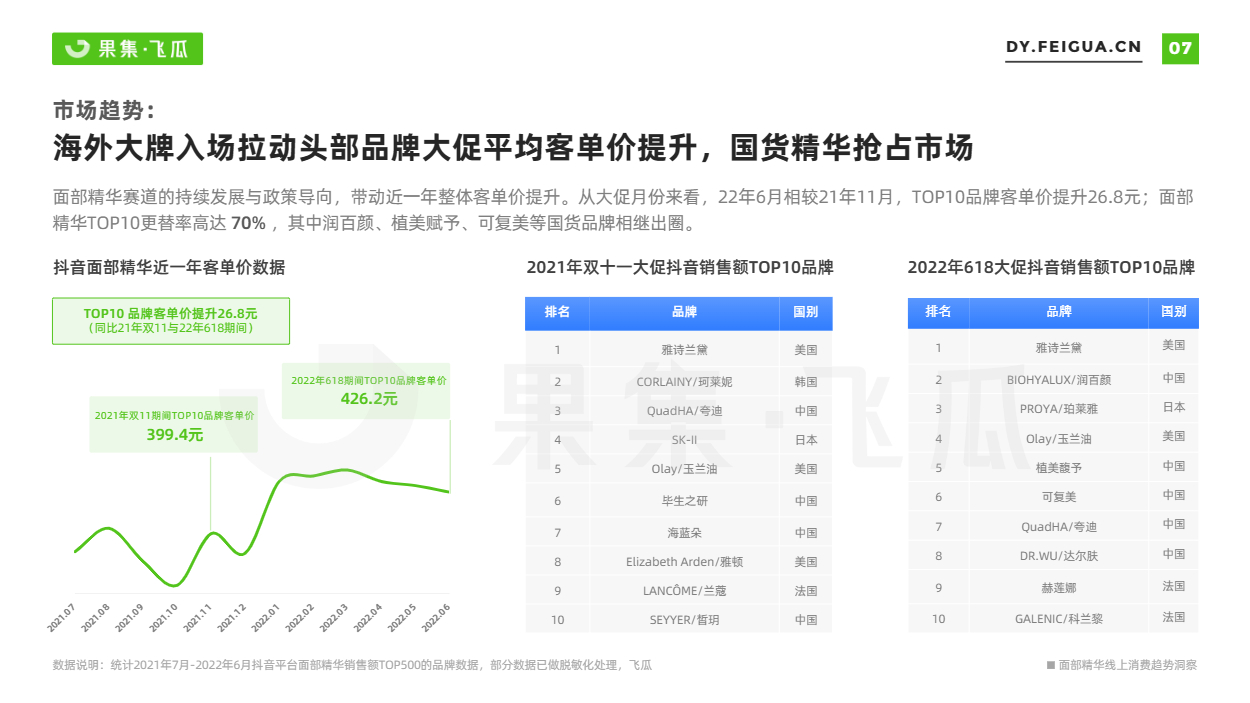Click x-axis label 2021.09

point(128,618)
